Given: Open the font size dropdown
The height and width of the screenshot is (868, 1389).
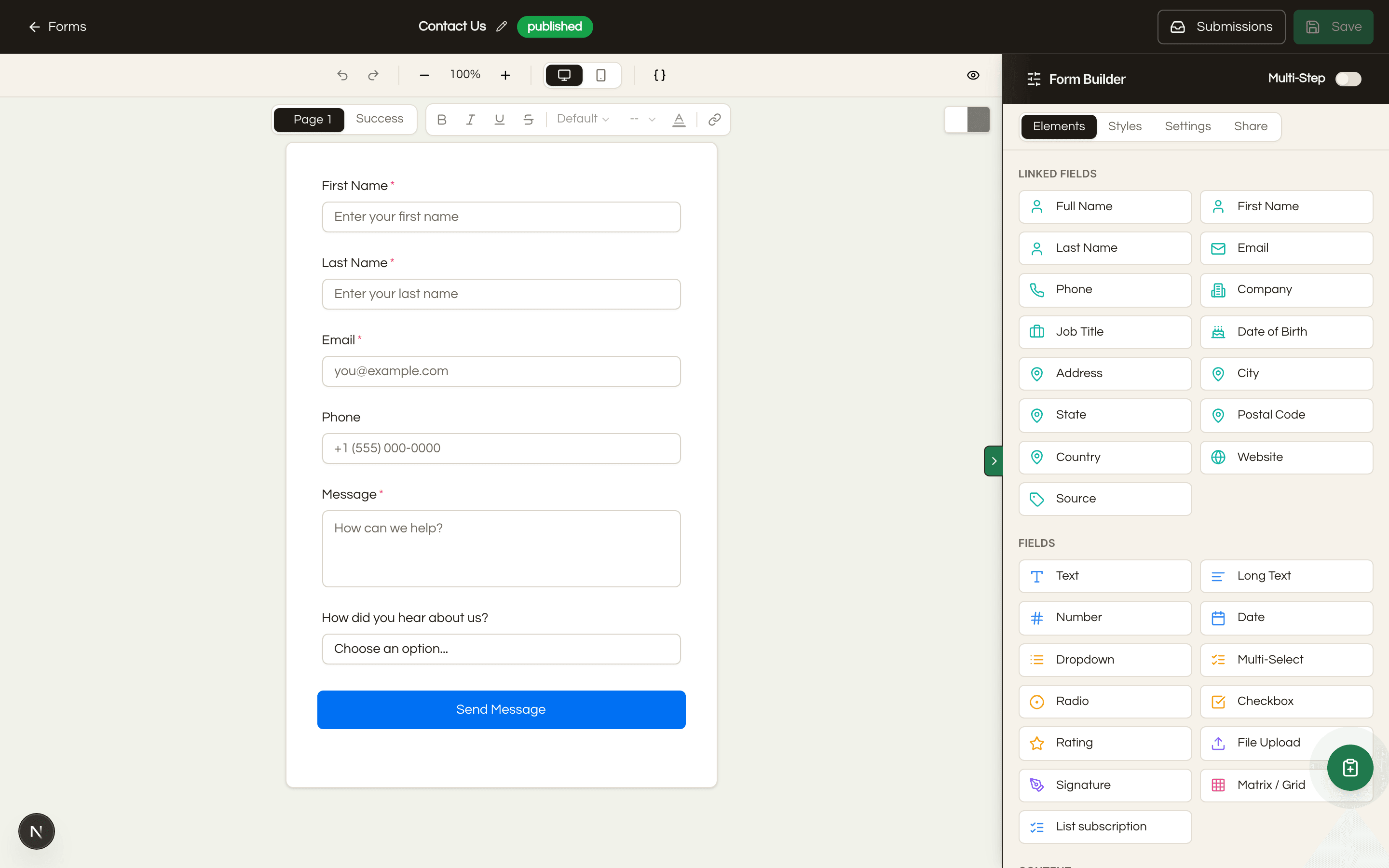Looking at the screenshot, I should coord(642,119).
